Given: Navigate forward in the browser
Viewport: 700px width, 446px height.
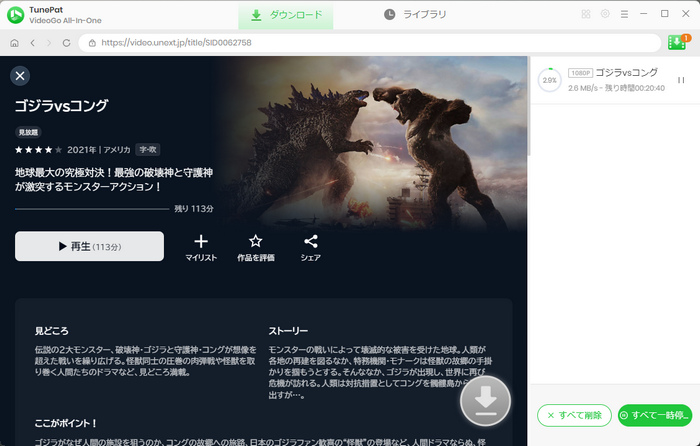Looking at the screenshot, I should pyautogui.click(x=49, y=43).
